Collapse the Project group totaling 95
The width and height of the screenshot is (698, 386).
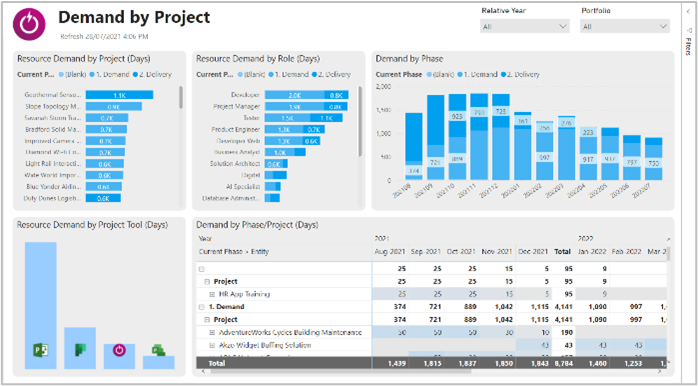pos(207,282)
